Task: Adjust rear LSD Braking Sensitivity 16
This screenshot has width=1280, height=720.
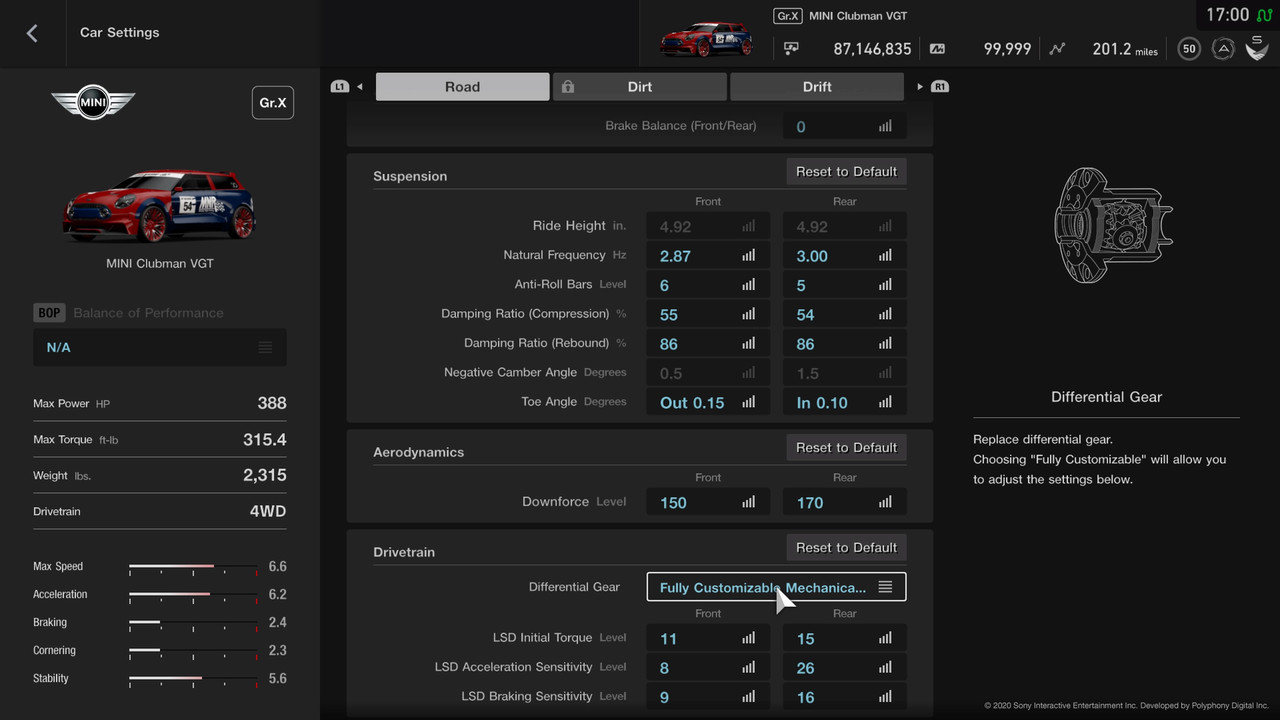Action: 845,697
